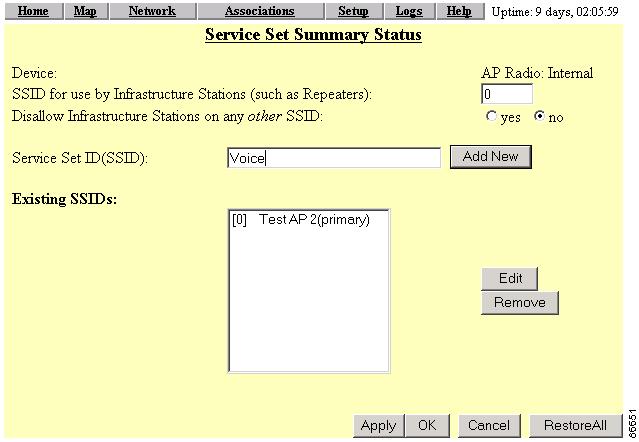Go to the Map tab
The width and height of the screenshot is (639, 442).
pos(85,11)
